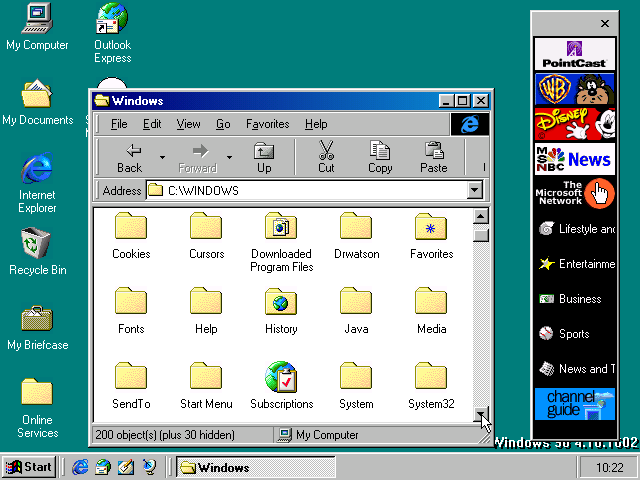The image size is (640, 480).
Task: Open the Start menu button
Action: [x=29, y=467]
